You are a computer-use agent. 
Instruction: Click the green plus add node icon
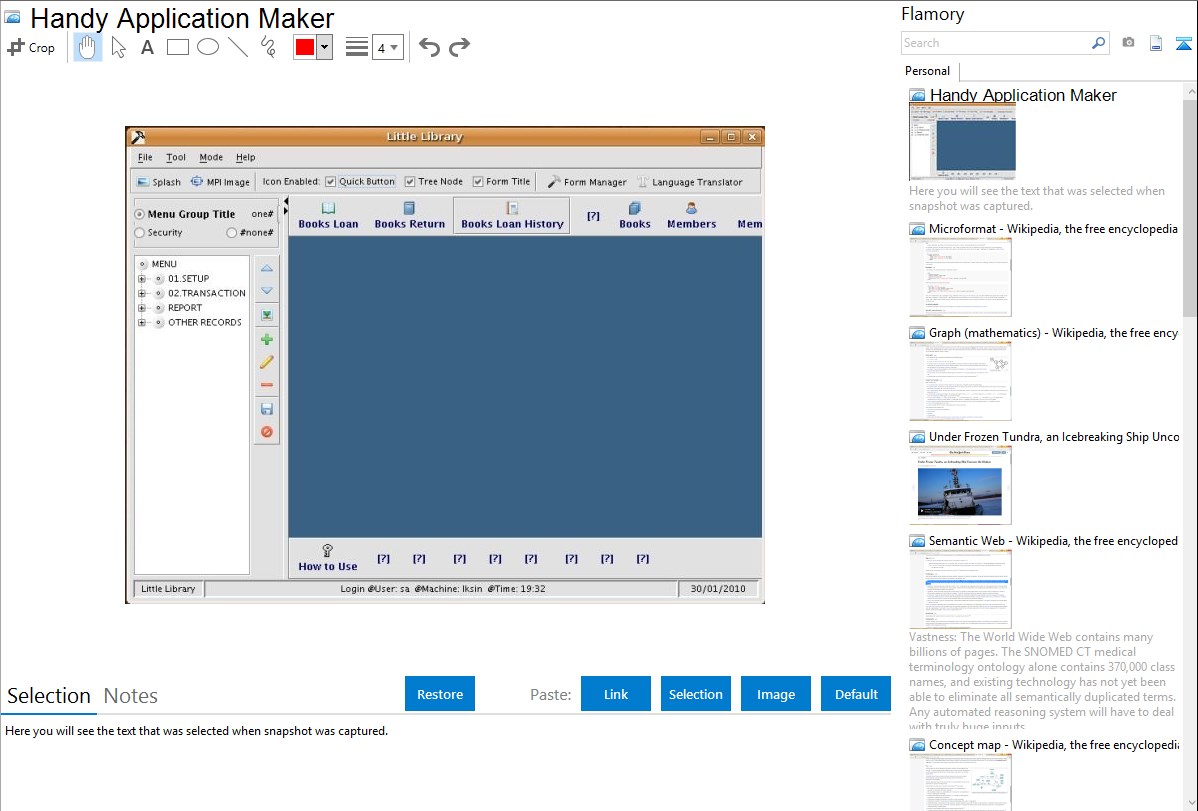(x=267, y=339)
